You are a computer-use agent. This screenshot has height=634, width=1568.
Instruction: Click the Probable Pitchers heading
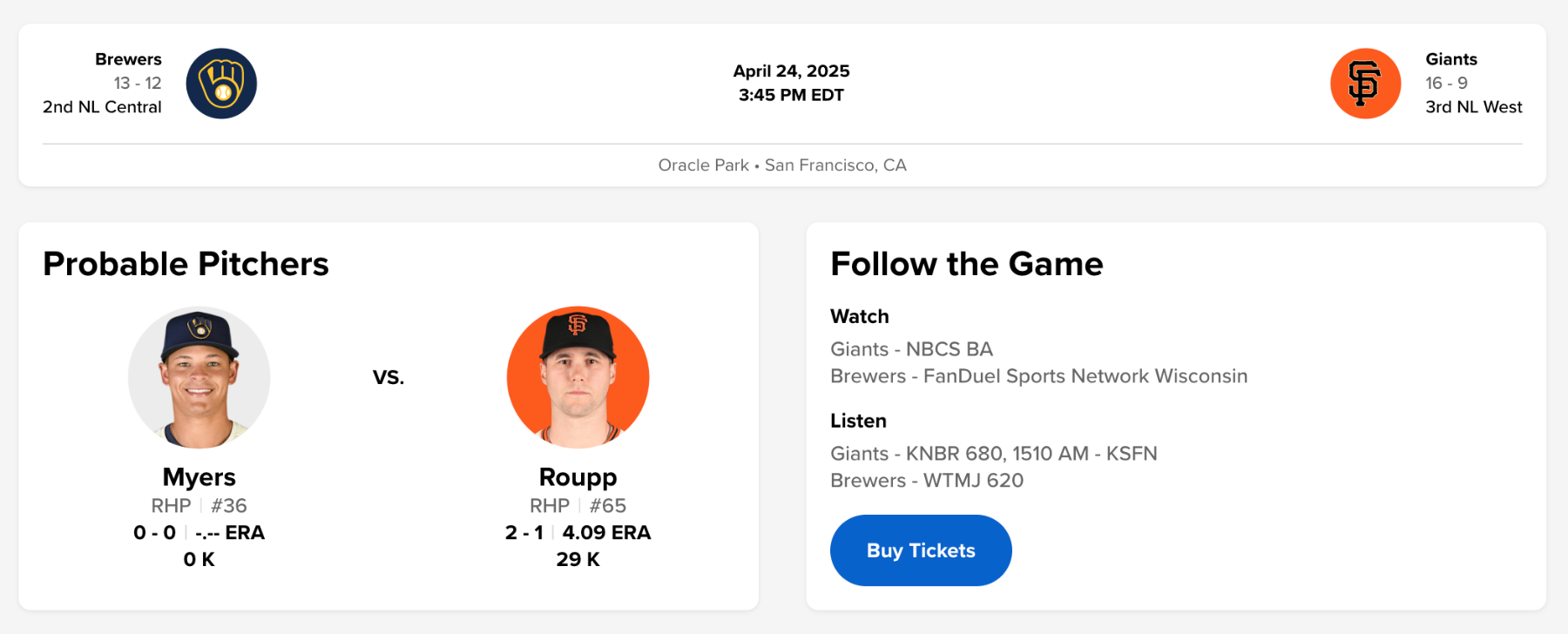click(x=186, y=264)
